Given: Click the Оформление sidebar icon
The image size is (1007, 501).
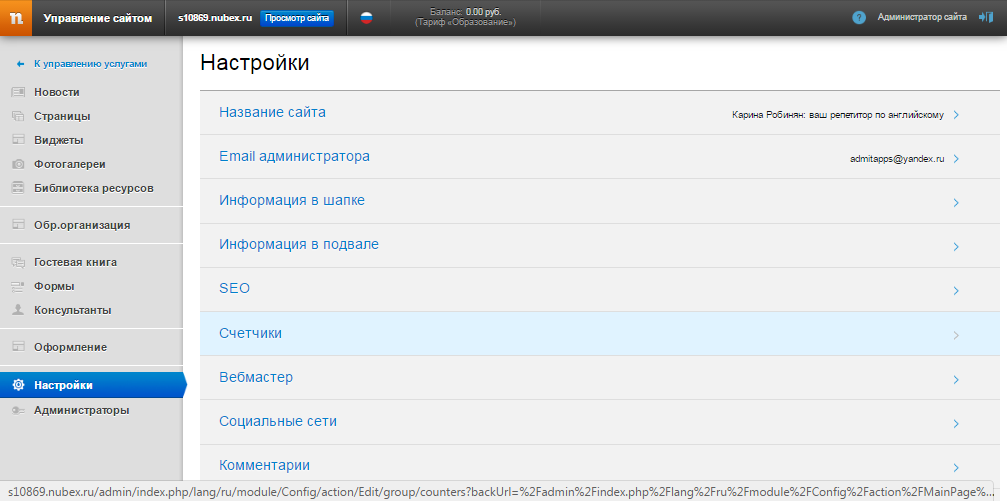Looking at the screenshot, I should (18, 347).
